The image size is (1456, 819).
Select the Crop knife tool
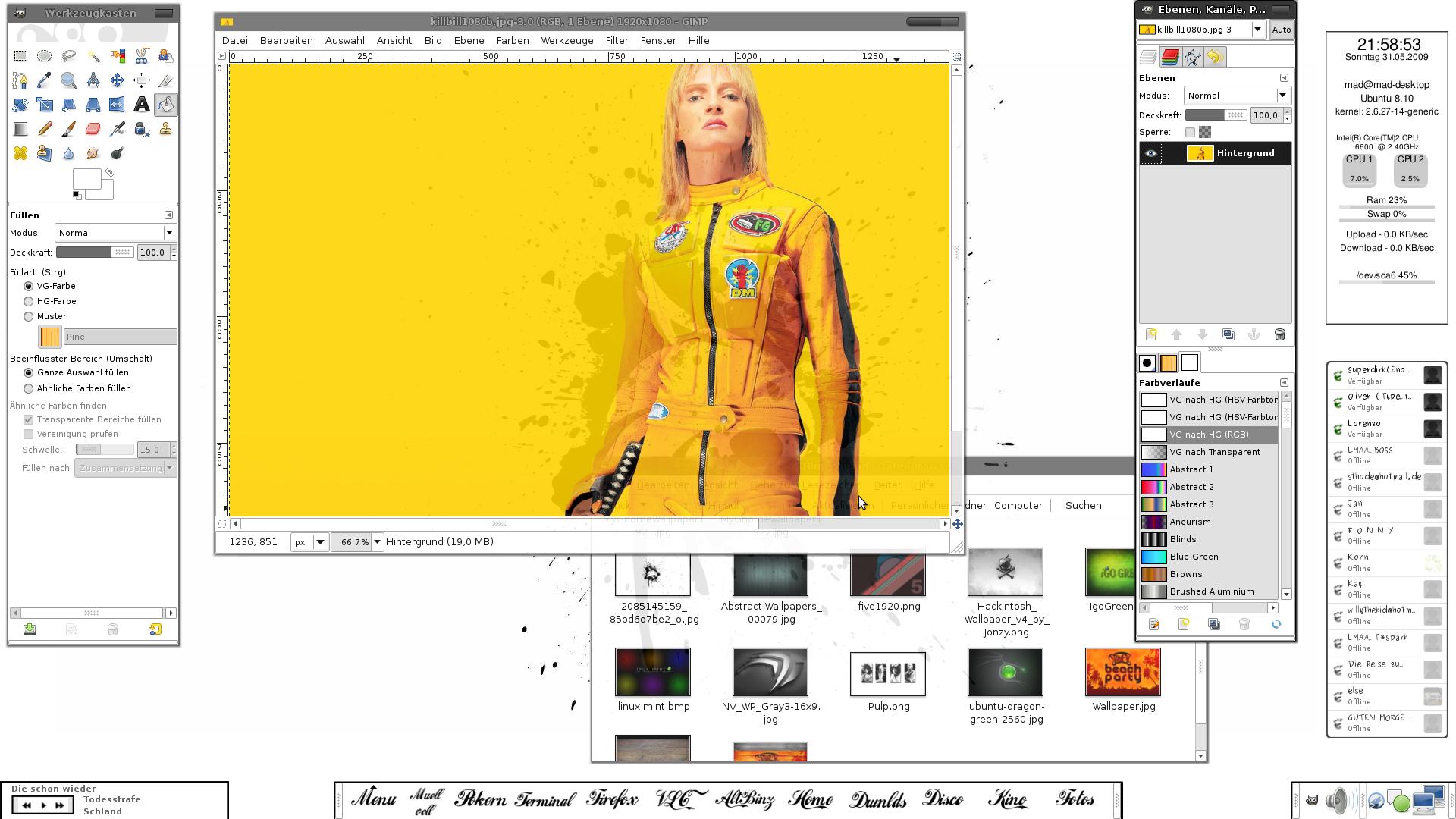pos(166,80)
